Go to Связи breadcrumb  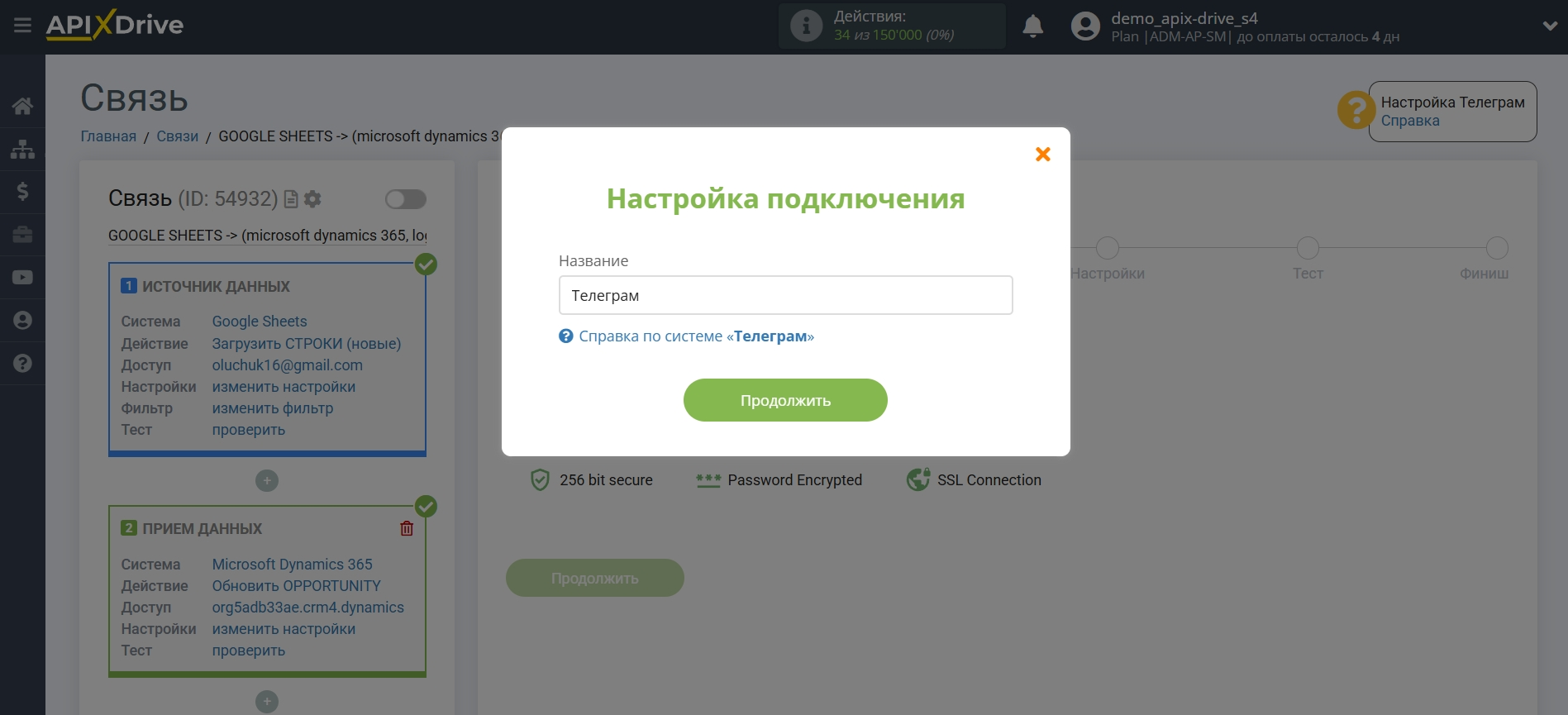point(178,136)
